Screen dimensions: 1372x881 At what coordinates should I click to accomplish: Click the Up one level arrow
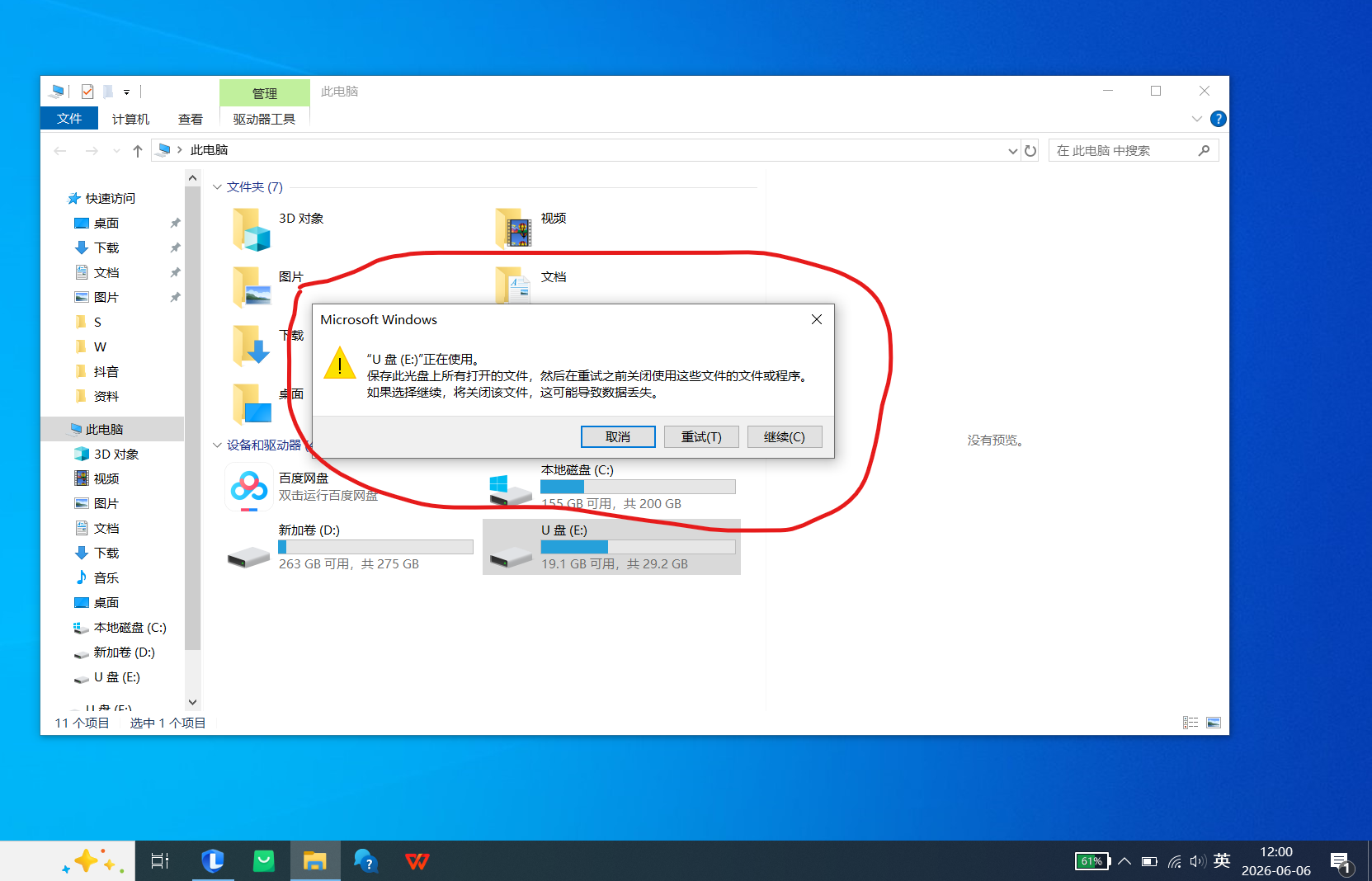pos(138,150)
